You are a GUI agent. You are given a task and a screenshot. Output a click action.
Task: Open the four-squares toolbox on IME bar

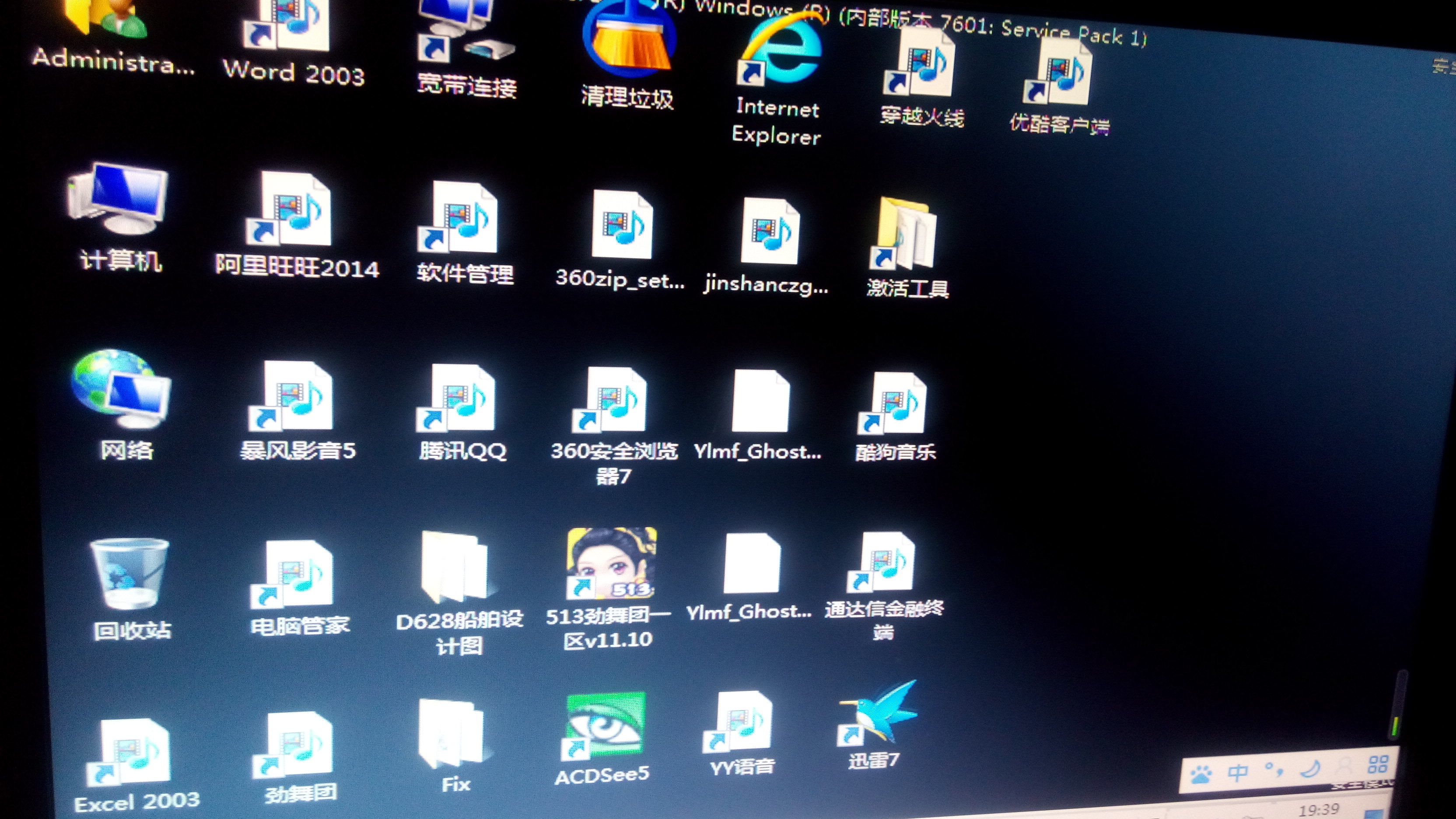[1377, 764]
